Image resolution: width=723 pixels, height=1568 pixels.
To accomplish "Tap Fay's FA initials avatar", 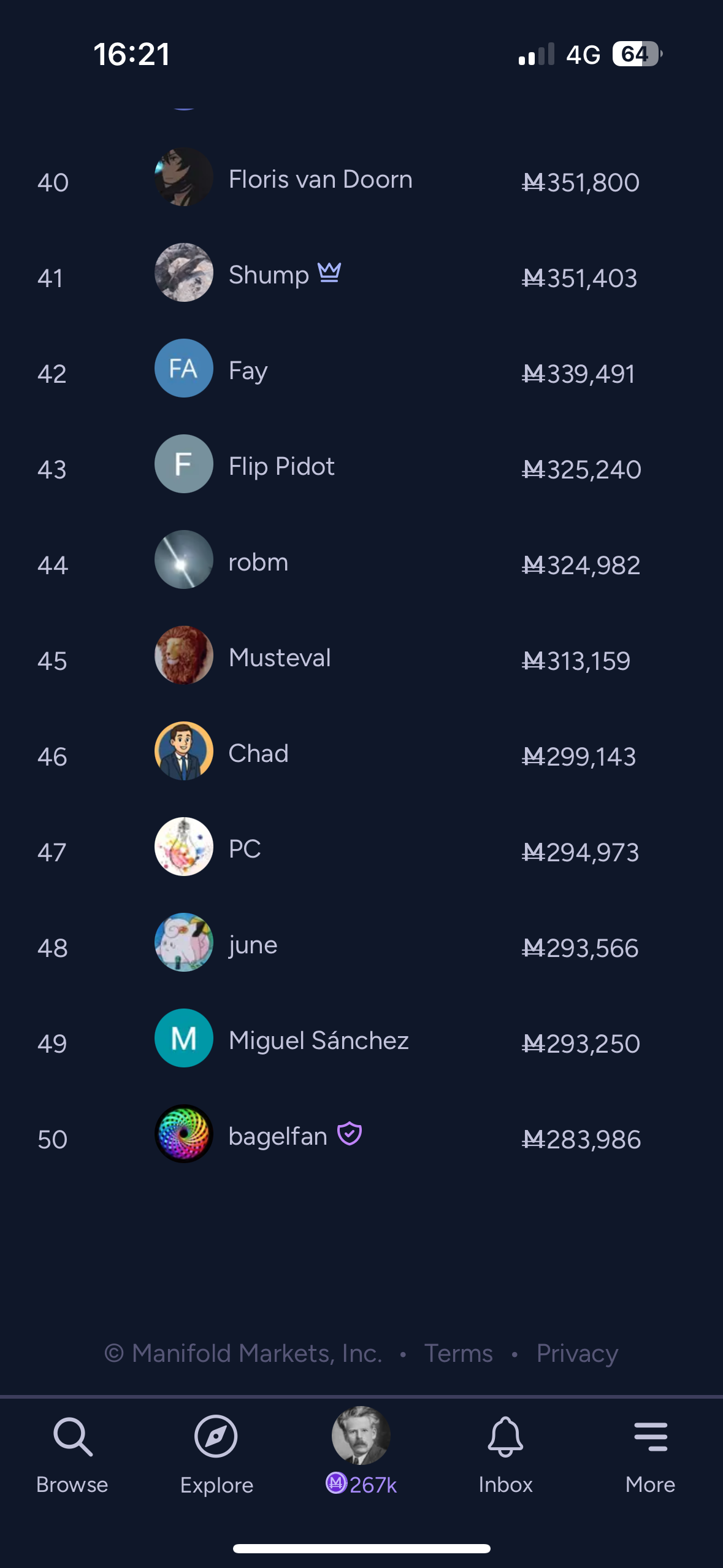I will (184, 368).
